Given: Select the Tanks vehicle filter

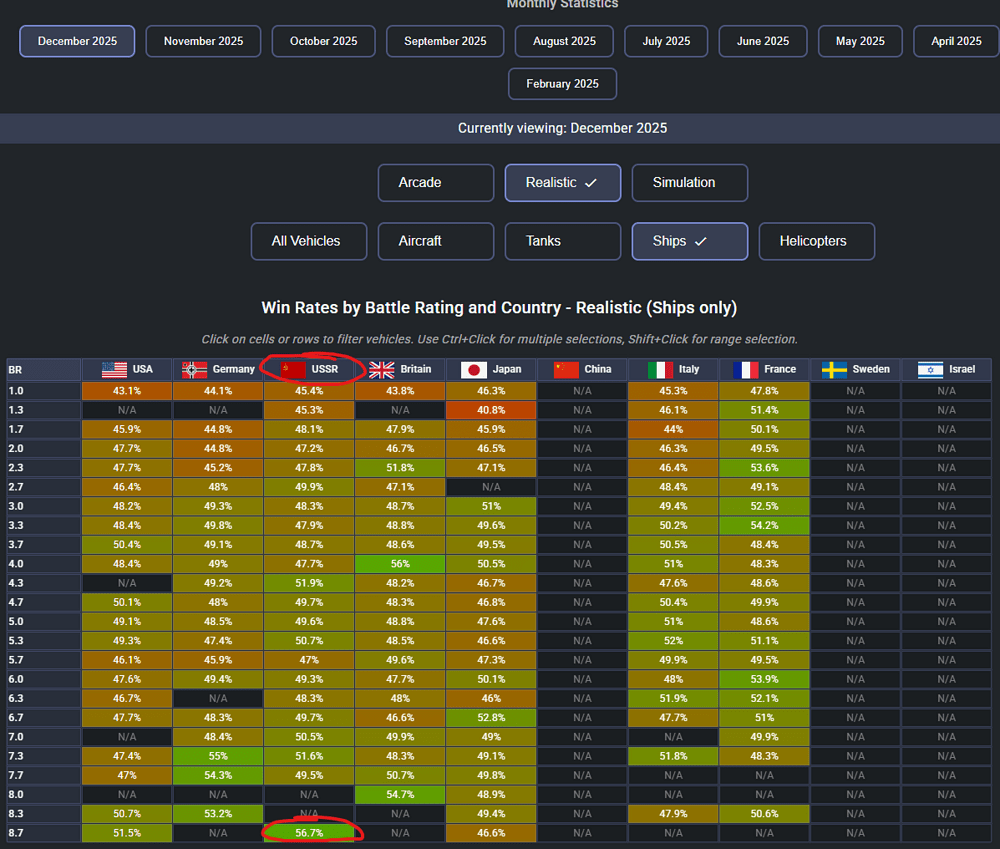Looking at the screenshot, I should point(563,241).
